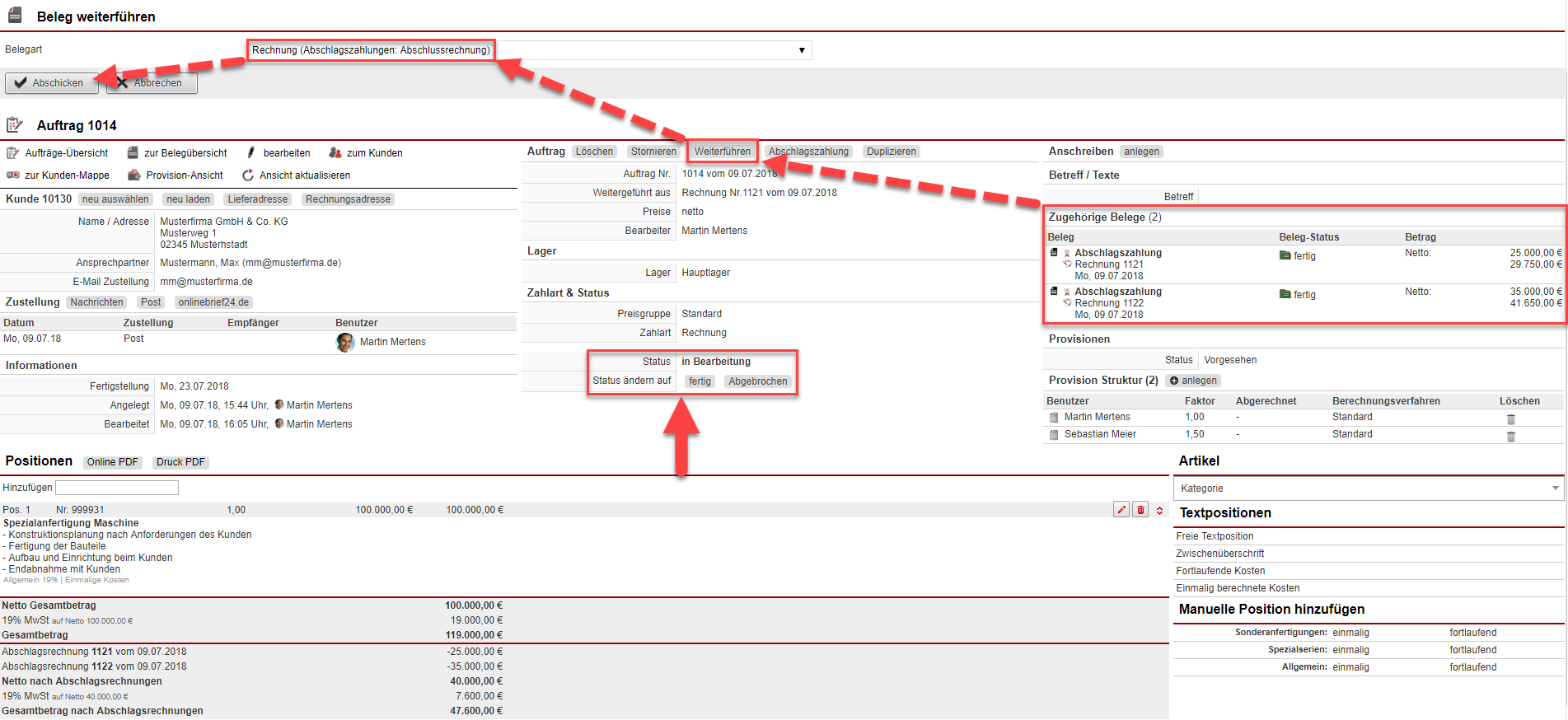Viewport: 1568px width, 720px height.
Task: Click the bearbeiten pencil icon
Action: click(x=250, y=152)
